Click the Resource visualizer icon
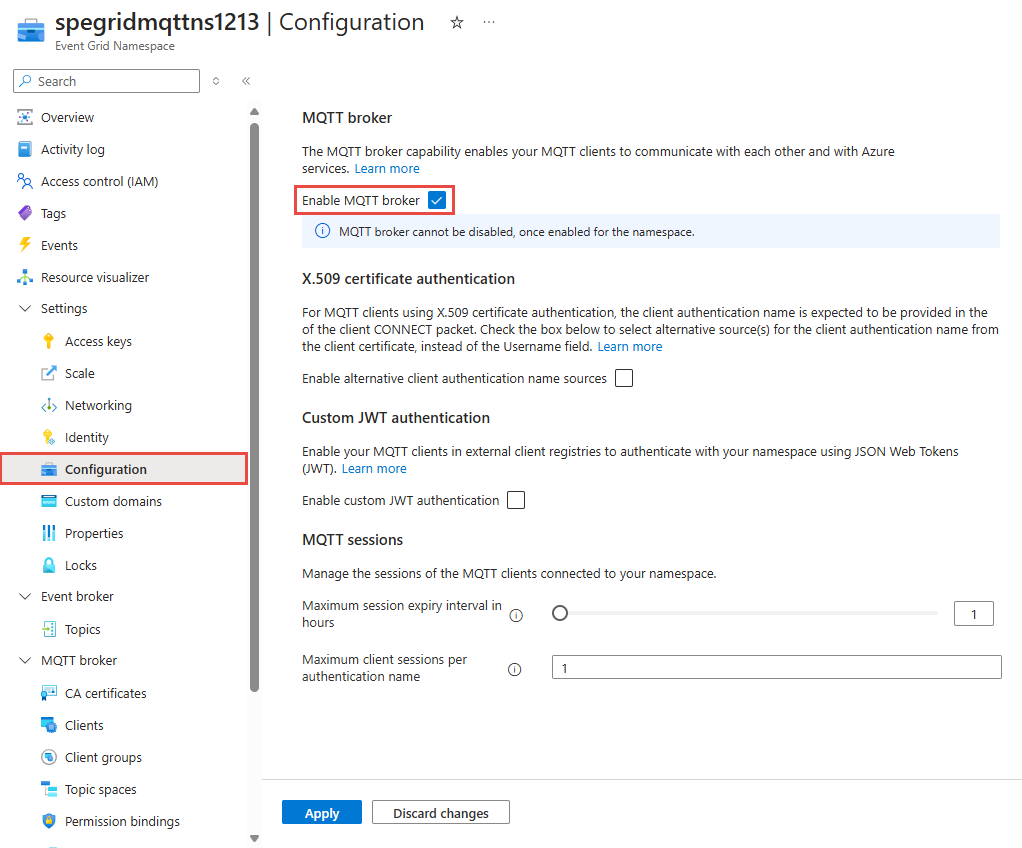This screenshot has width=1022, height=848. coord(25,277)
